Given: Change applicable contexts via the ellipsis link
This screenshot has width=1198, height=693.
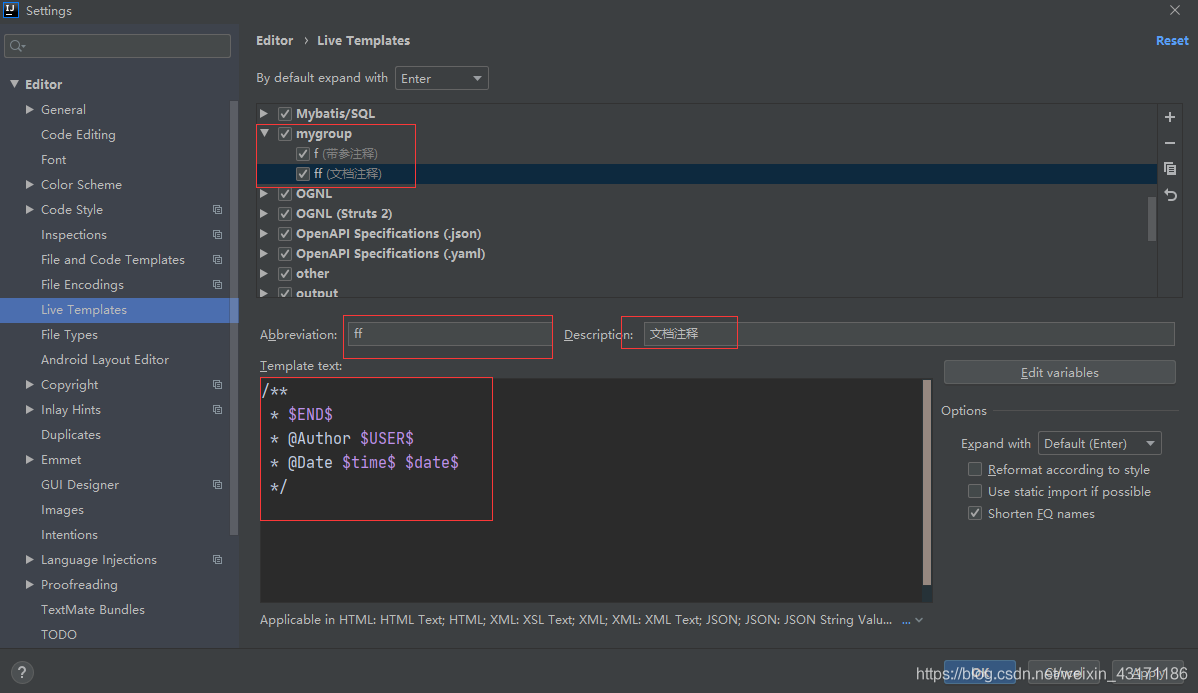Looking at the screenshot, I should 906,620.
